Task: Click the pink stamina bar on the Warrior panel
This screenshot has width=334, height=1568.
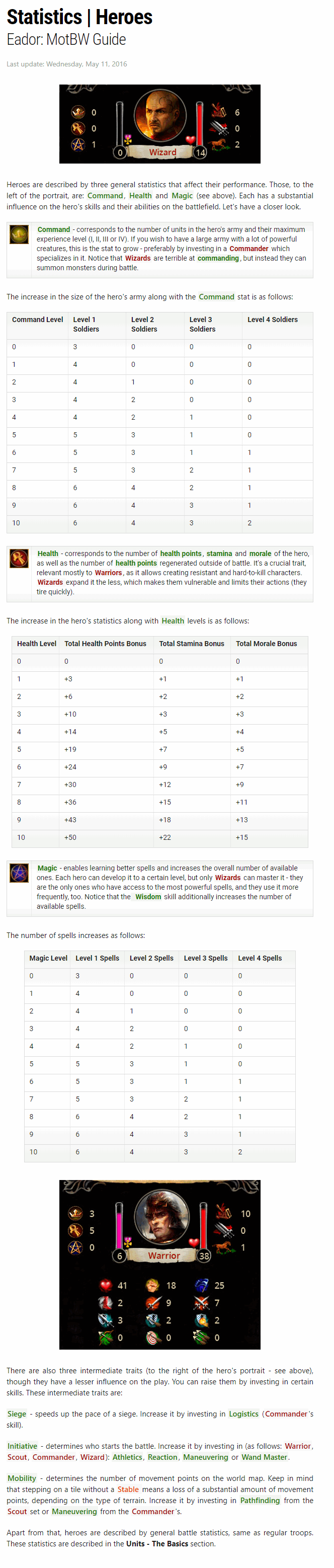Action: (x=119, y=1226)
